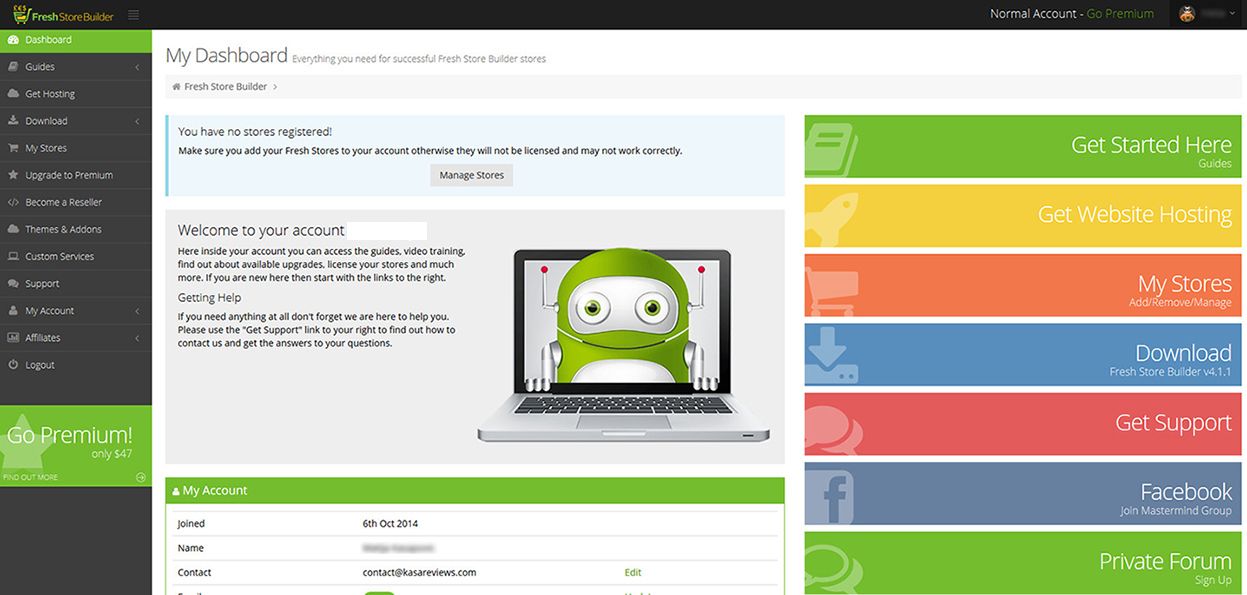Viewport: 1247px width, 595px height.
Task: Click the Find Out More arrow icon
Action: (141, 477)
